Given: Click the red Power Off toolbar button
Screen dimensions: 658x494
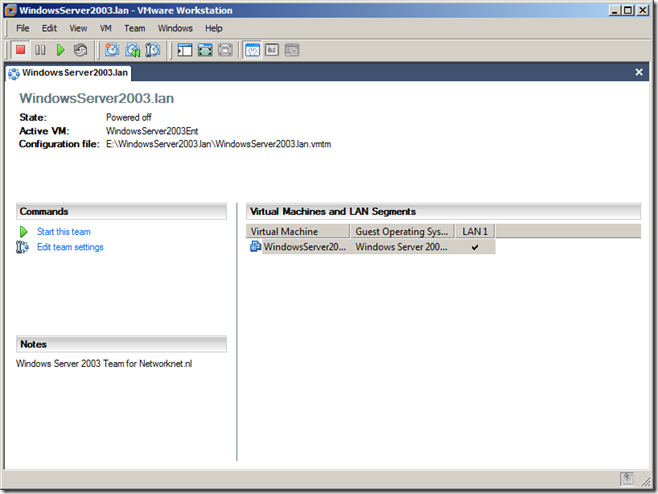Looking at the screenshot, I should tap(20, 50).
